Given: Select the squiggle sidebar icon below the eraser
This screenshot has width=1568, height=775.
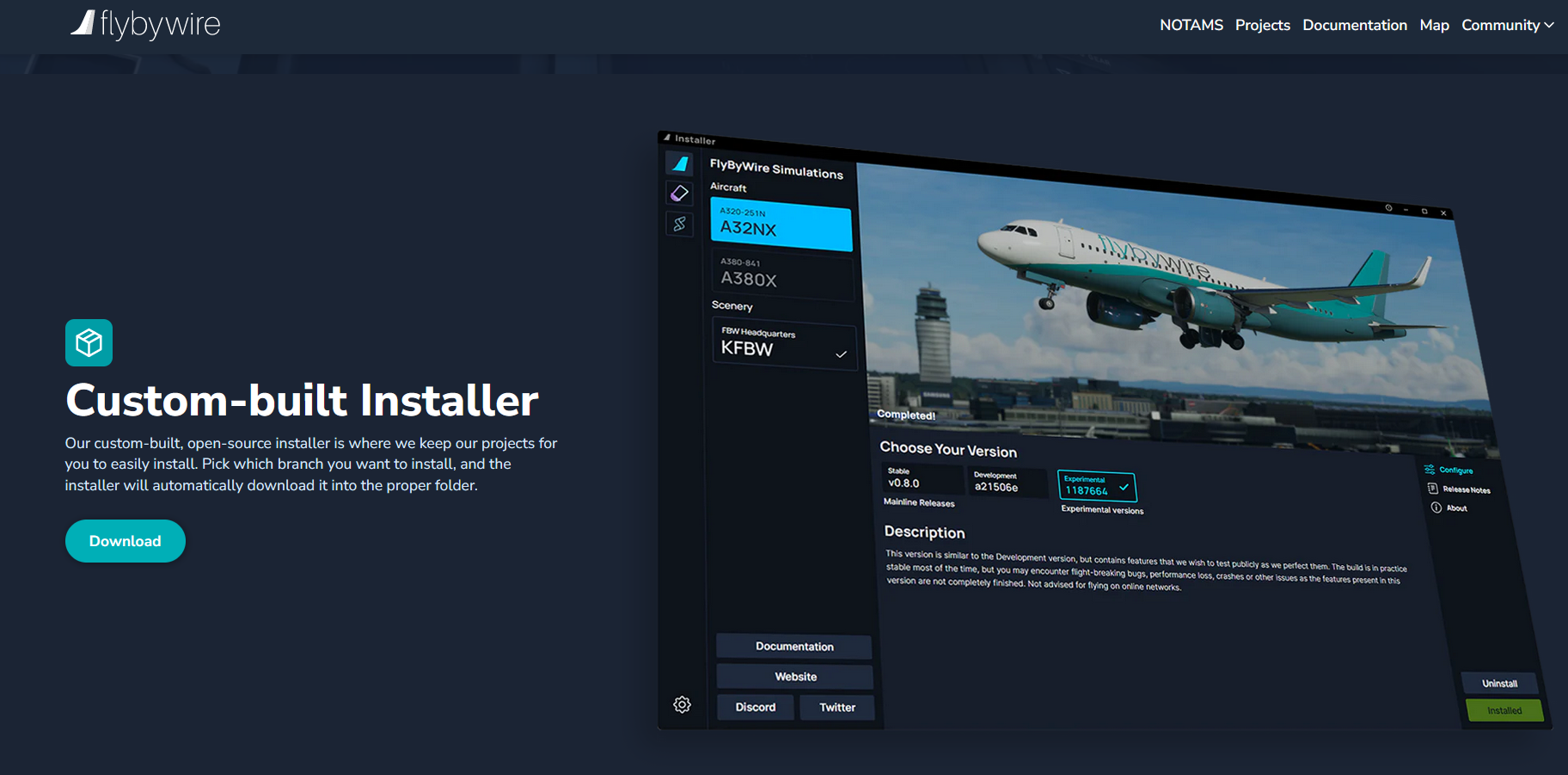Looking at the screenshot, I should (679, 224).
